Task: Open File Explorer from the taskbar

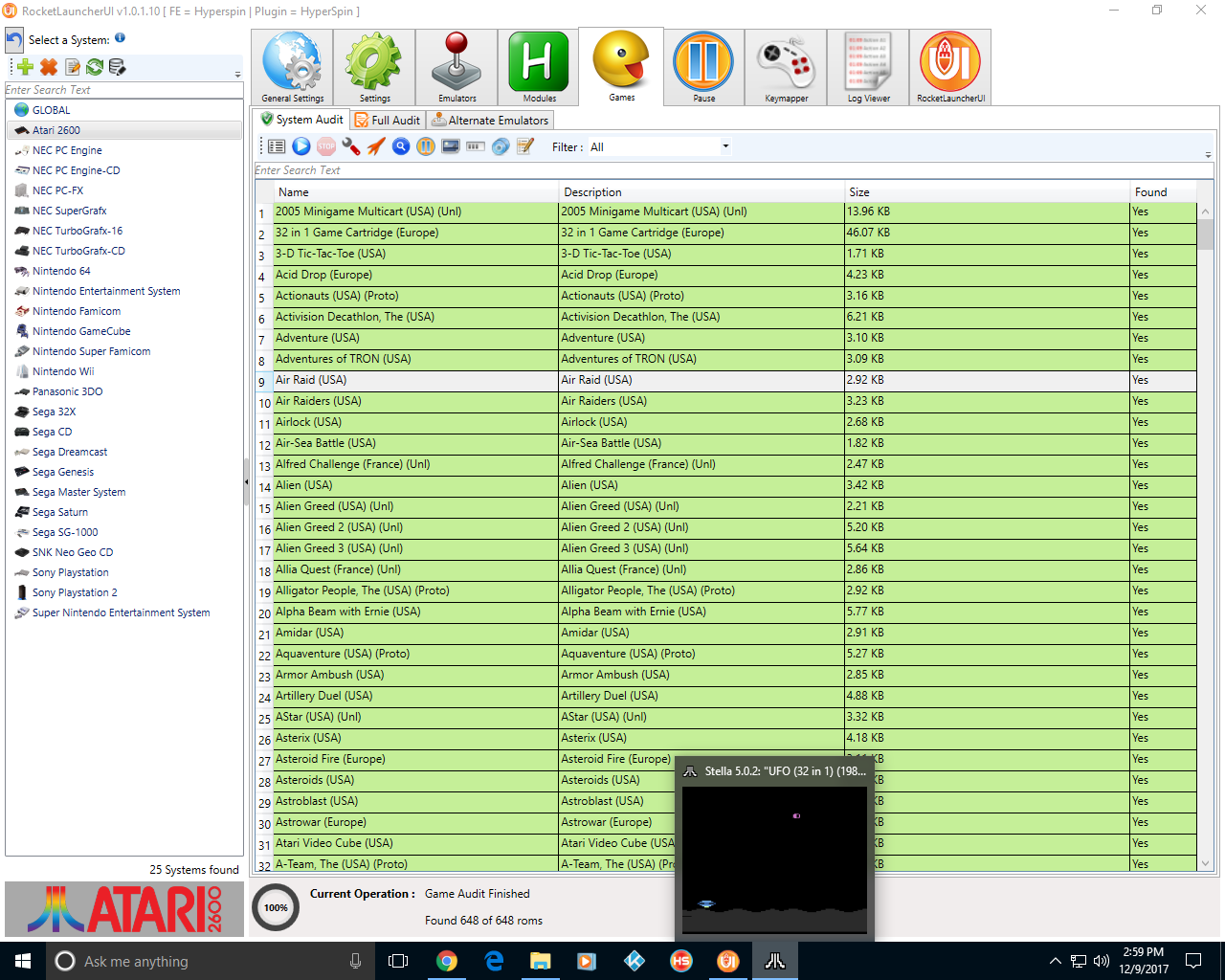Action: pos(541,961)
